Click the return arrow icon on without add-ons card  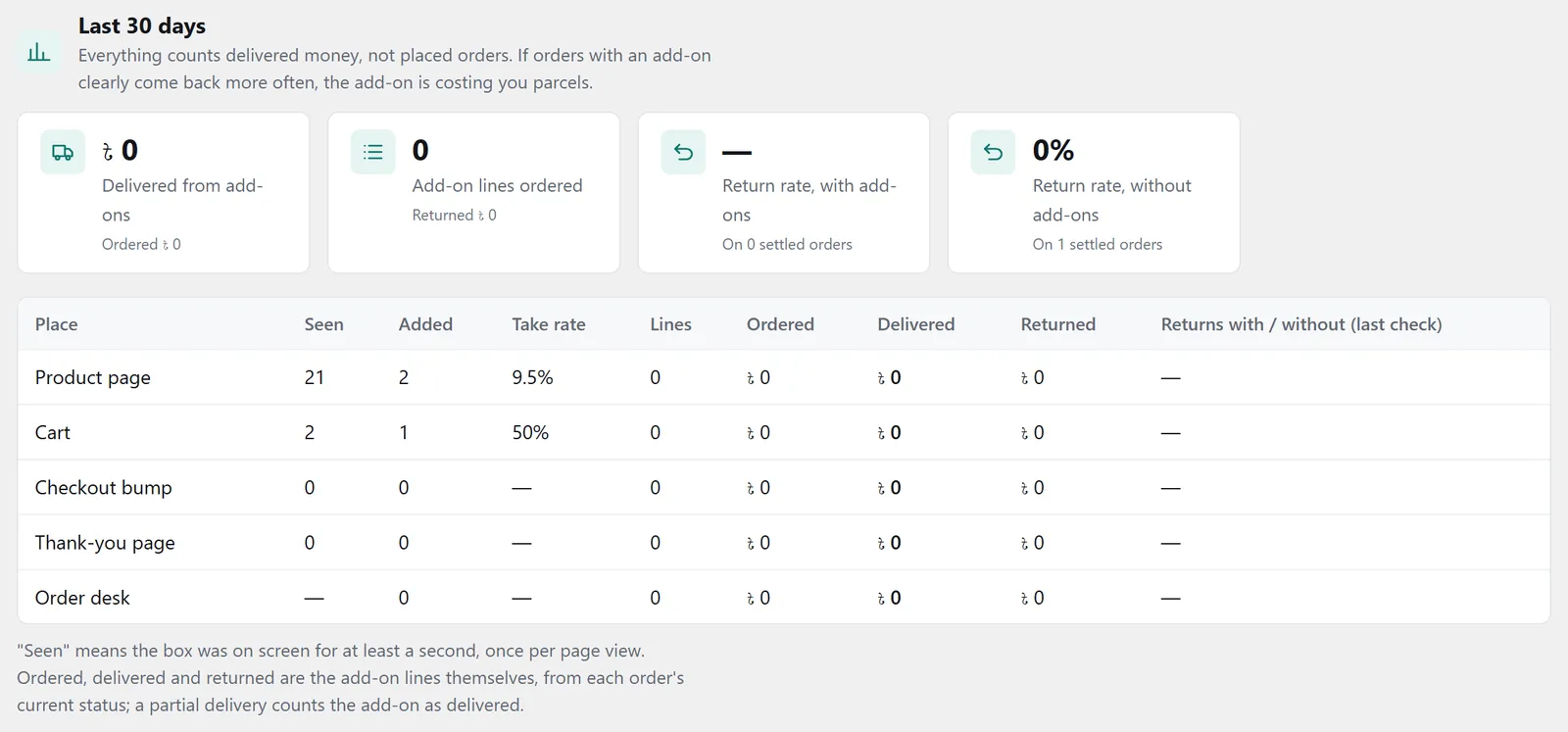click(x=993, y=152)
